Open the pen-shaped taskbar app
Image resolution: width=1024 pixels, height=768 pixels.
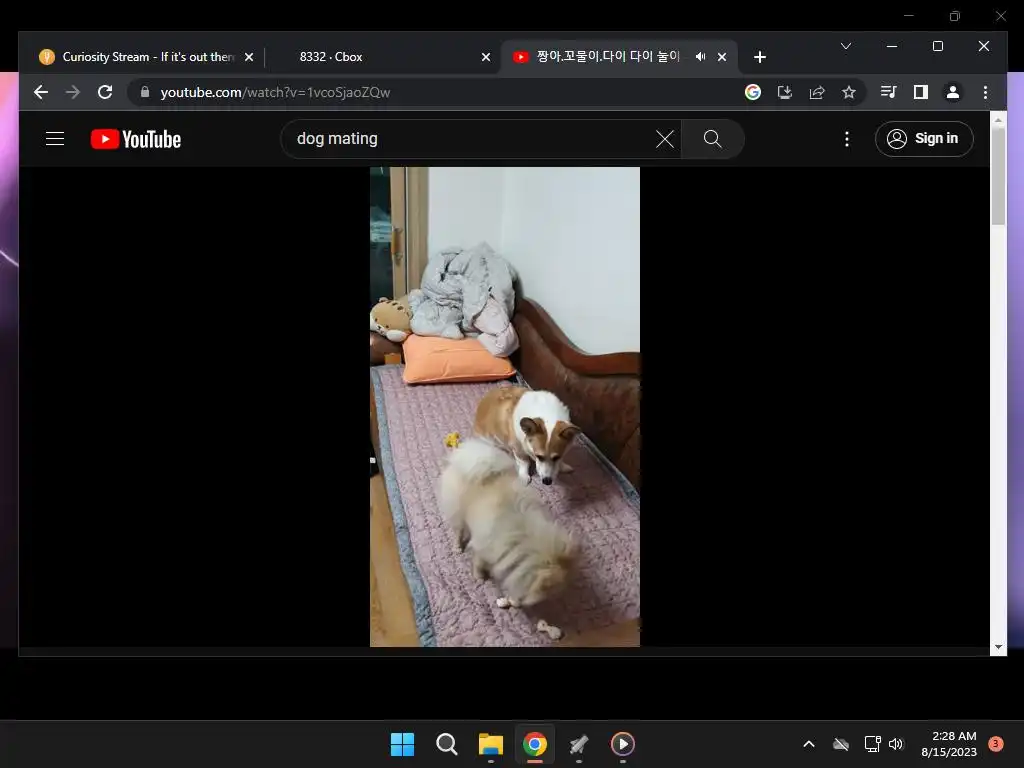(579, 744)
